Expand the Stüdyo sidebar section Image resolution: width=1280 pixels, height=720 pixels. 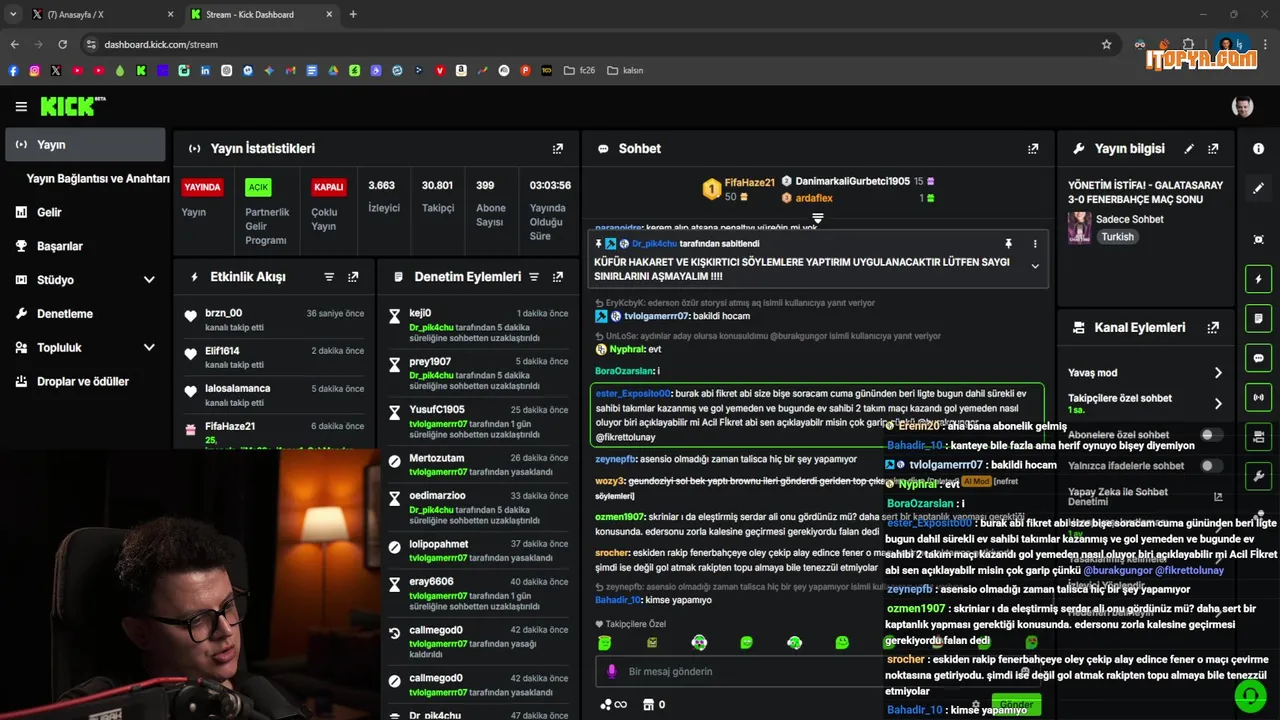pos(149,280)
